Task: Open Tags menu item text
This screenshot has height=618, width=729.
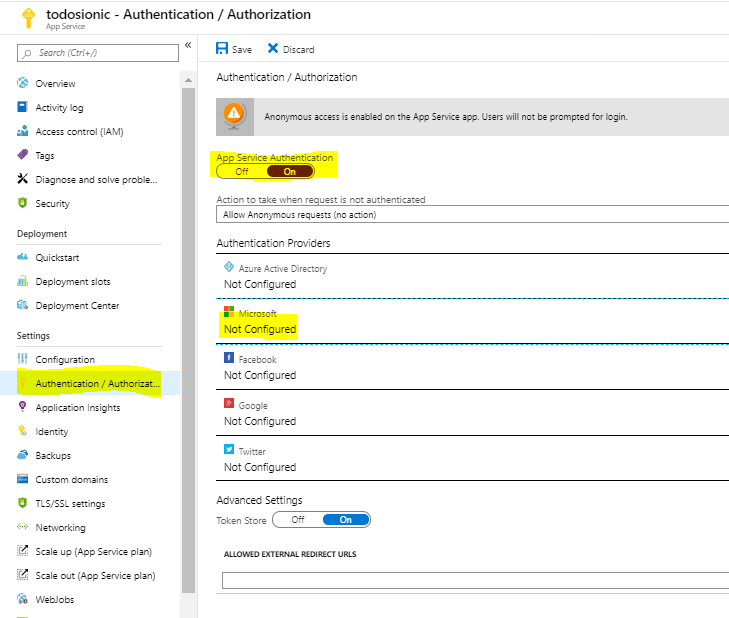Action: [45, 156]
